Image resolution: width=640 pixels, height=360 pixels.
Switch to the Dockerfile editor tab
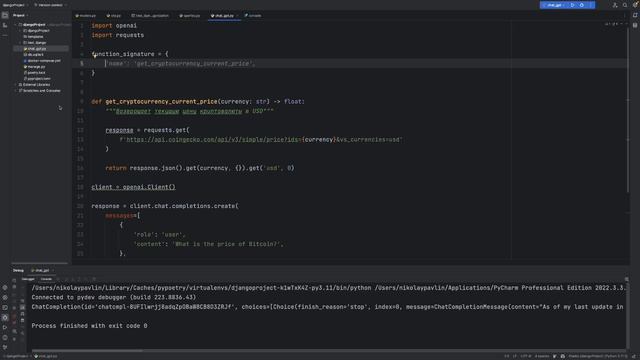[190, 16]
